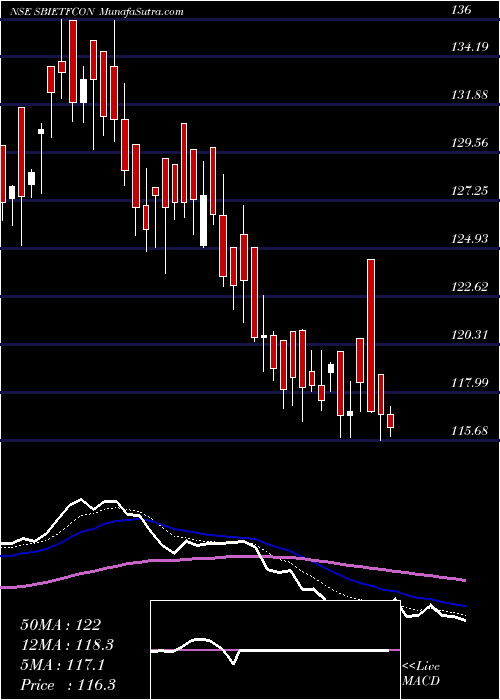Screen dimensions: 500x700
Task: Click the 5MA : 117.1 reading
Action: point(62,665)
